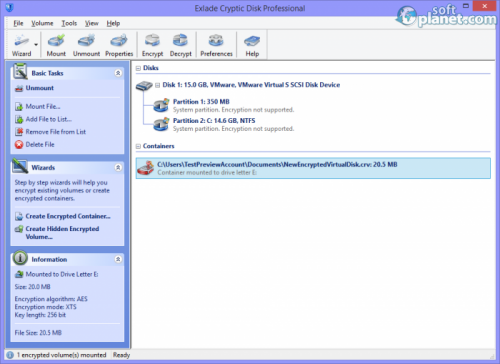
Task: Click the Mounted to Drive Letter icon
Action: (19, 274)
